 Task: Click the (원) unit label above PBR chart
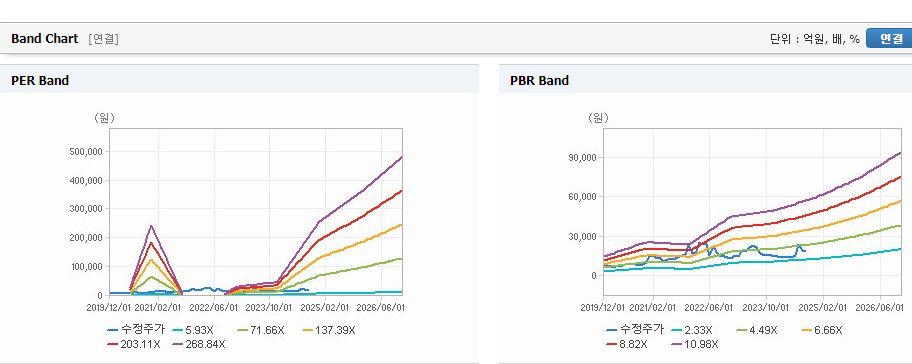point(598,118)
